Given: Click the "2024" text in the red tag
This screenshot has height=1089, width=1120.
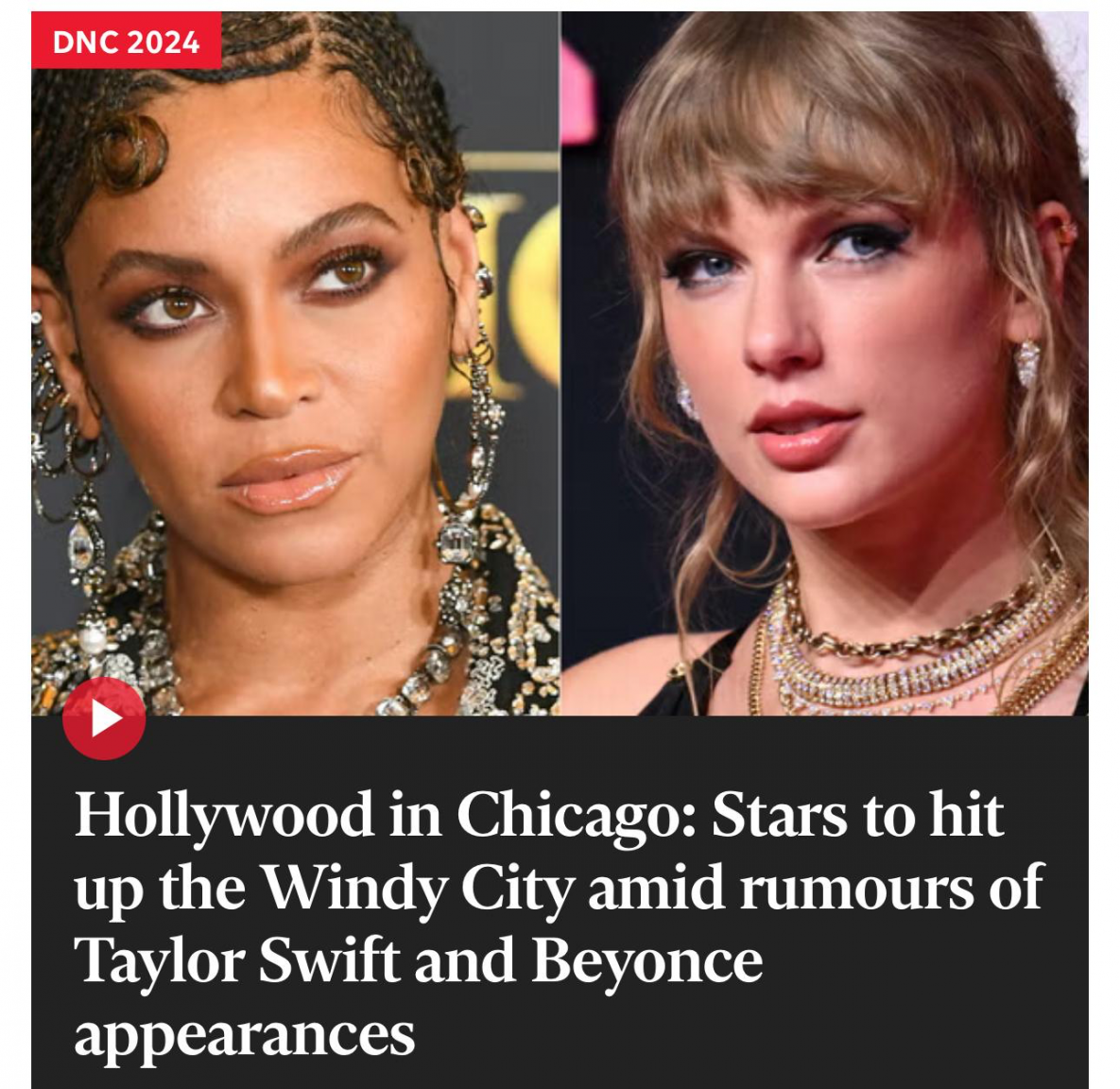Looking at the screenshot, I should coord(165,43).
